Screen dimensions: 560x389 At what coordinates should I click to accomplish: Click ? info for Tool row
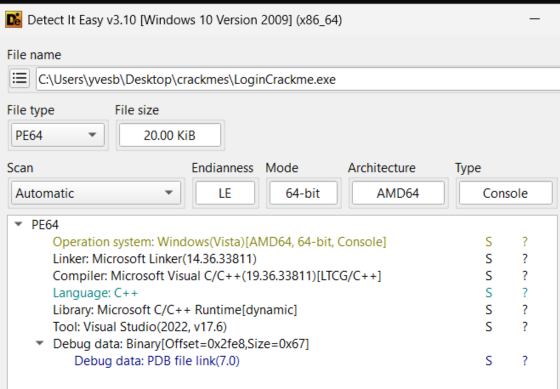525,327
